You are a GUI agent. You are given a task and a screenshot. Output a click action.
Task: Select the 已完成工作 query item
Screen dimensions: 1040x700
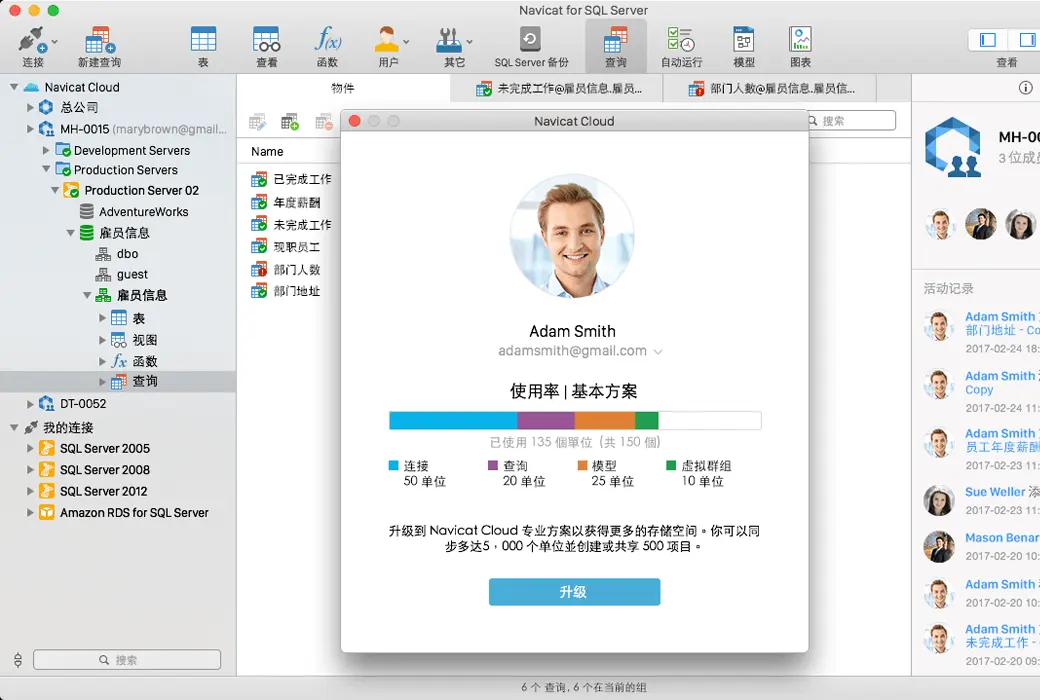pos(291,179)
